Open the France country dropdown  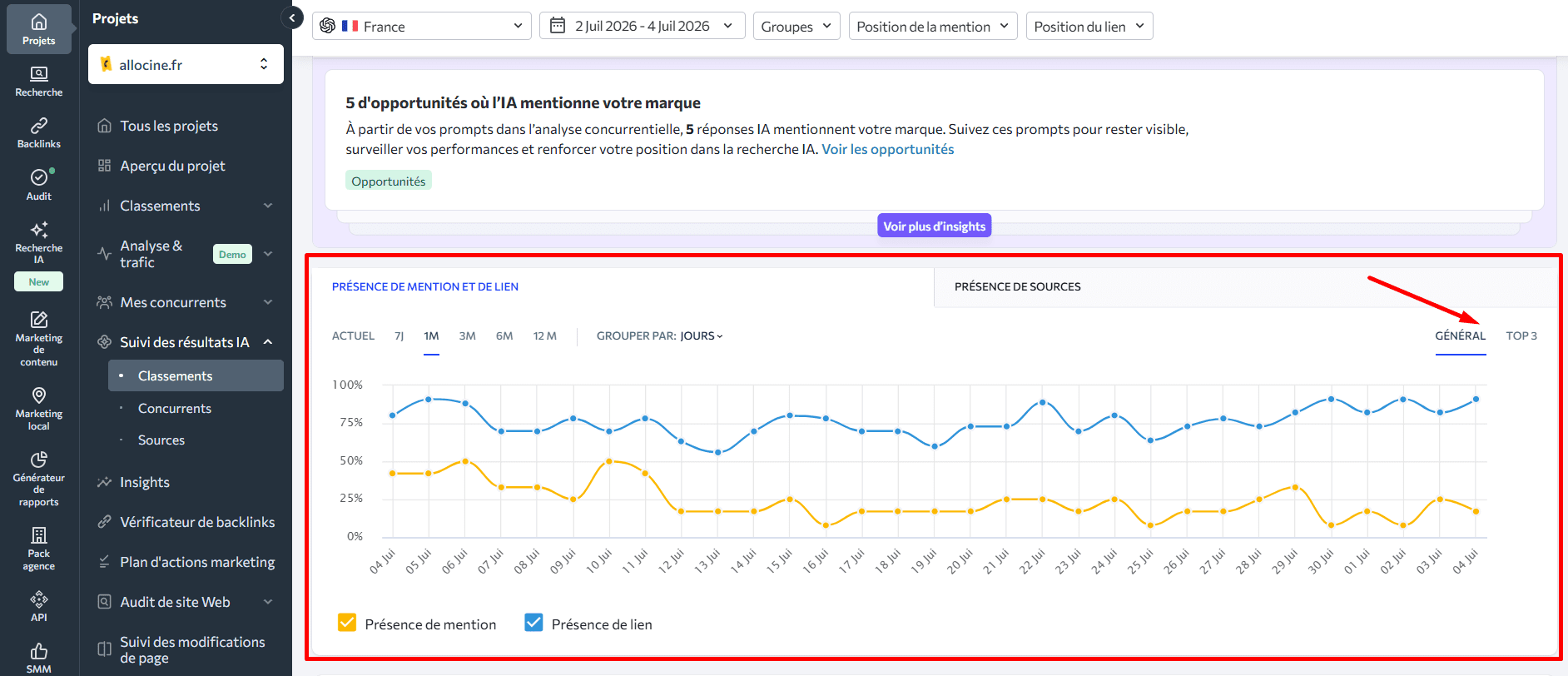tap(422, 26)
